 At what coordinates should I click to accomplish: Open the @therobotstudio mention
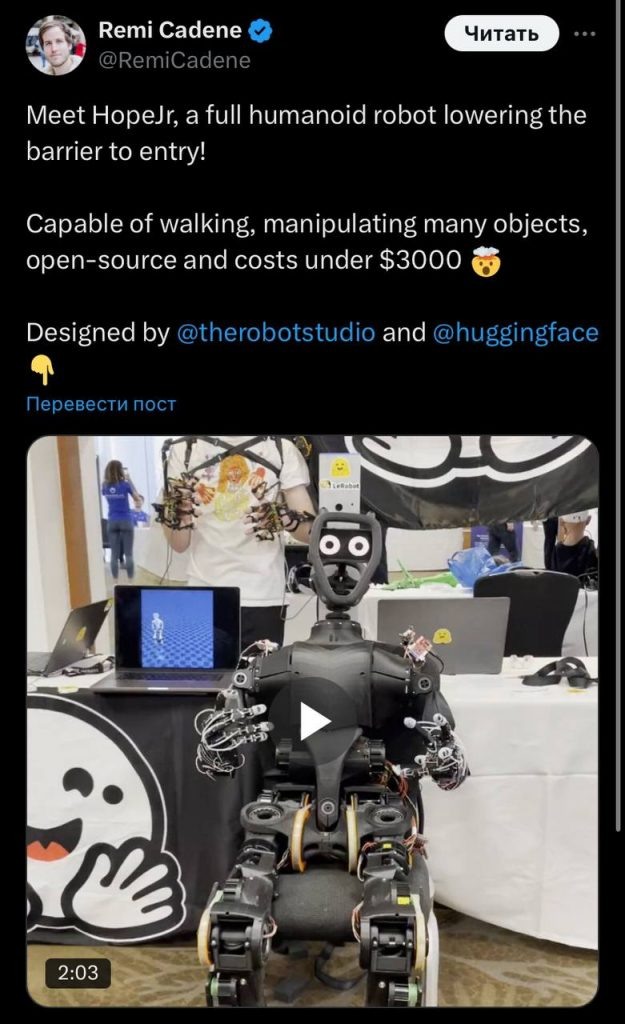(x=276, y=332)
